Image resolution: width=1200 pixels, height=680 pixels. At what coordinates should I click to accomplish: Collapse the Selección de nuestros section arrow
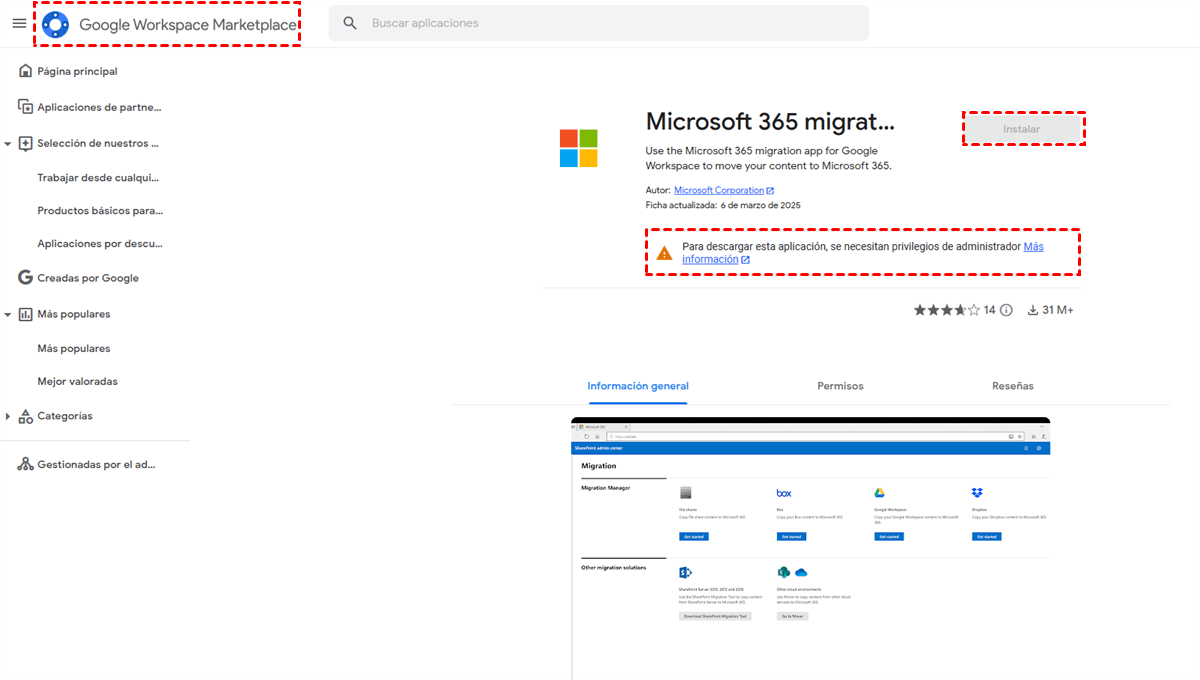pos(8,144)
